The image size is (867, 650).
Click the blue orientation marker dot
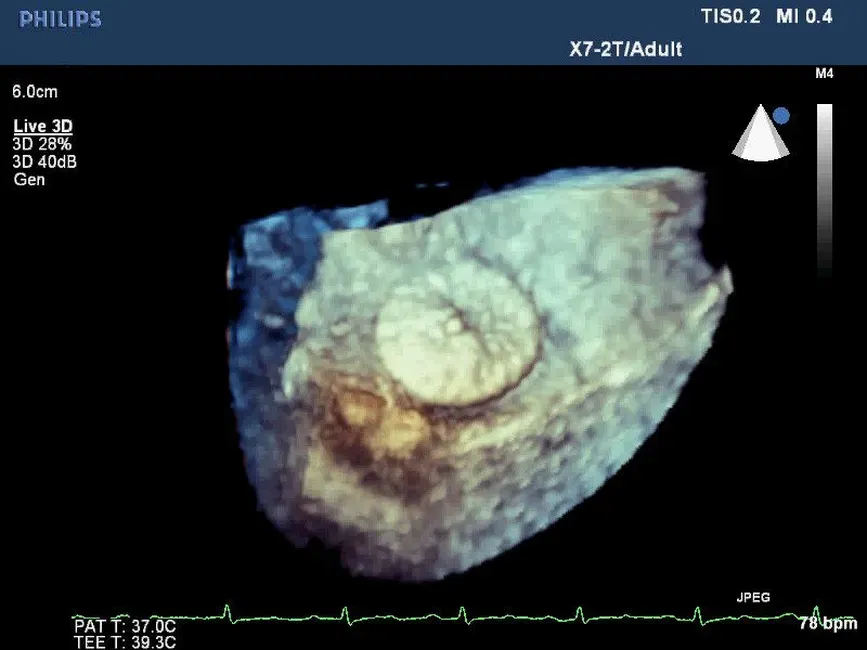coord(781,116)
